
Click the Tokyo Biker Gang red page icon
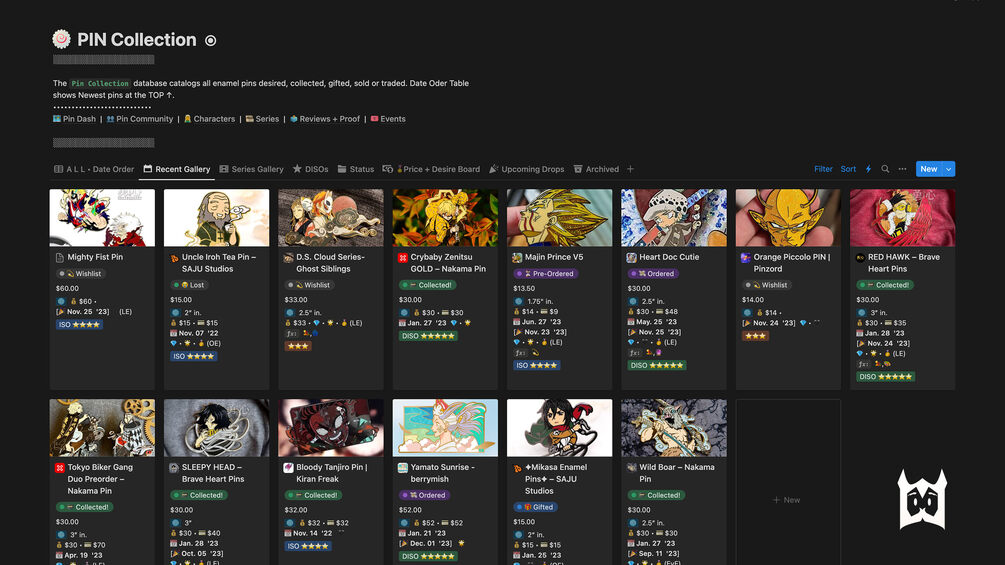pyautogui.click(x=60, y=468)
